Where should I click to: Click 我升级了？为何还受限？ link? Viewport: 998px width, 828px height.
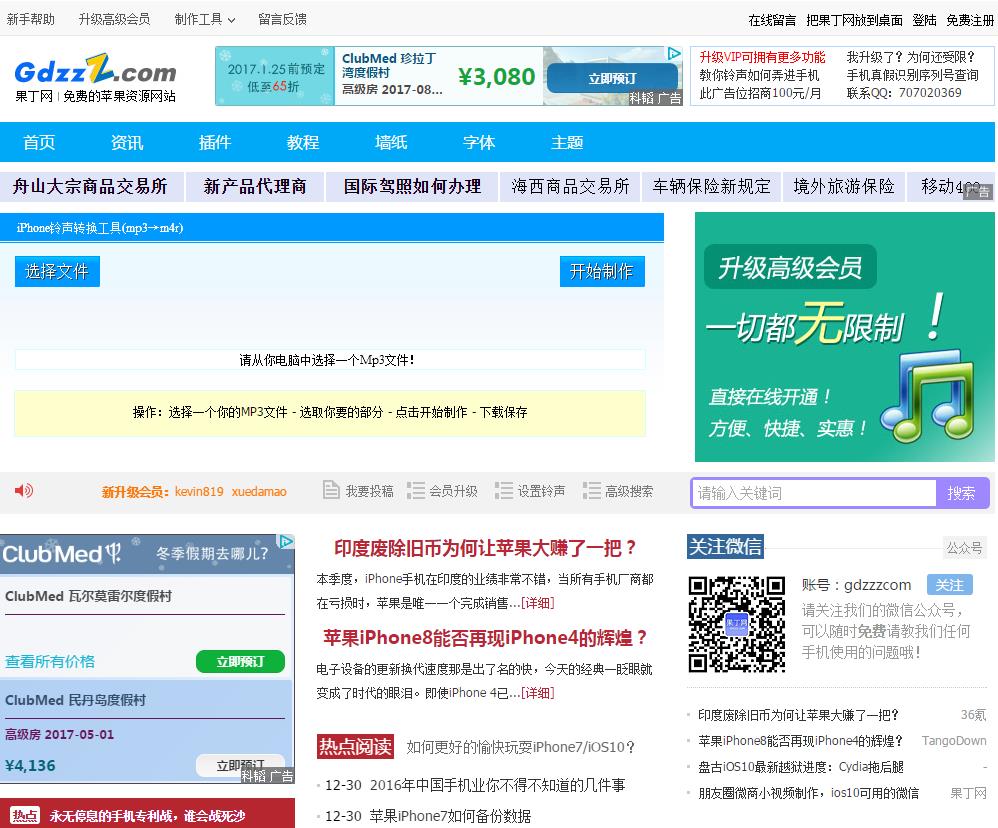911,57
